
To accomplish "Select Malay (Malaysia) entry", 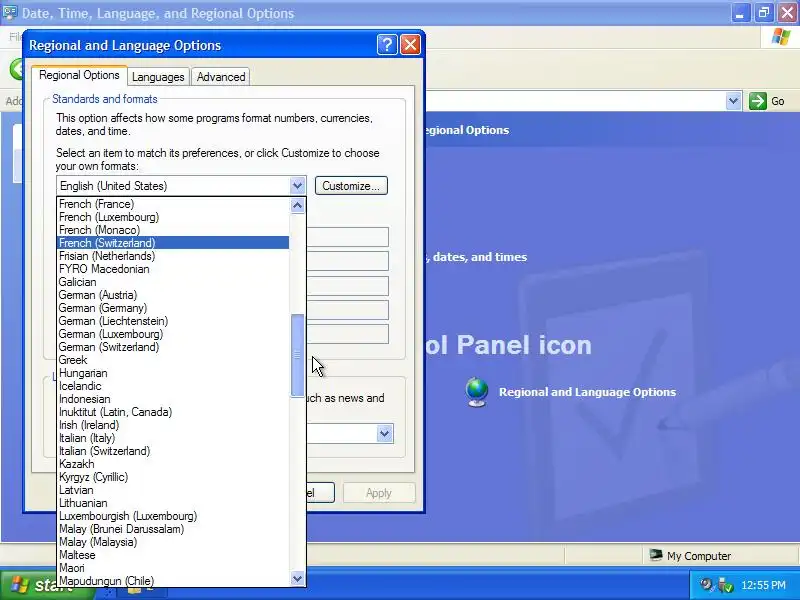I will (173, 542).
